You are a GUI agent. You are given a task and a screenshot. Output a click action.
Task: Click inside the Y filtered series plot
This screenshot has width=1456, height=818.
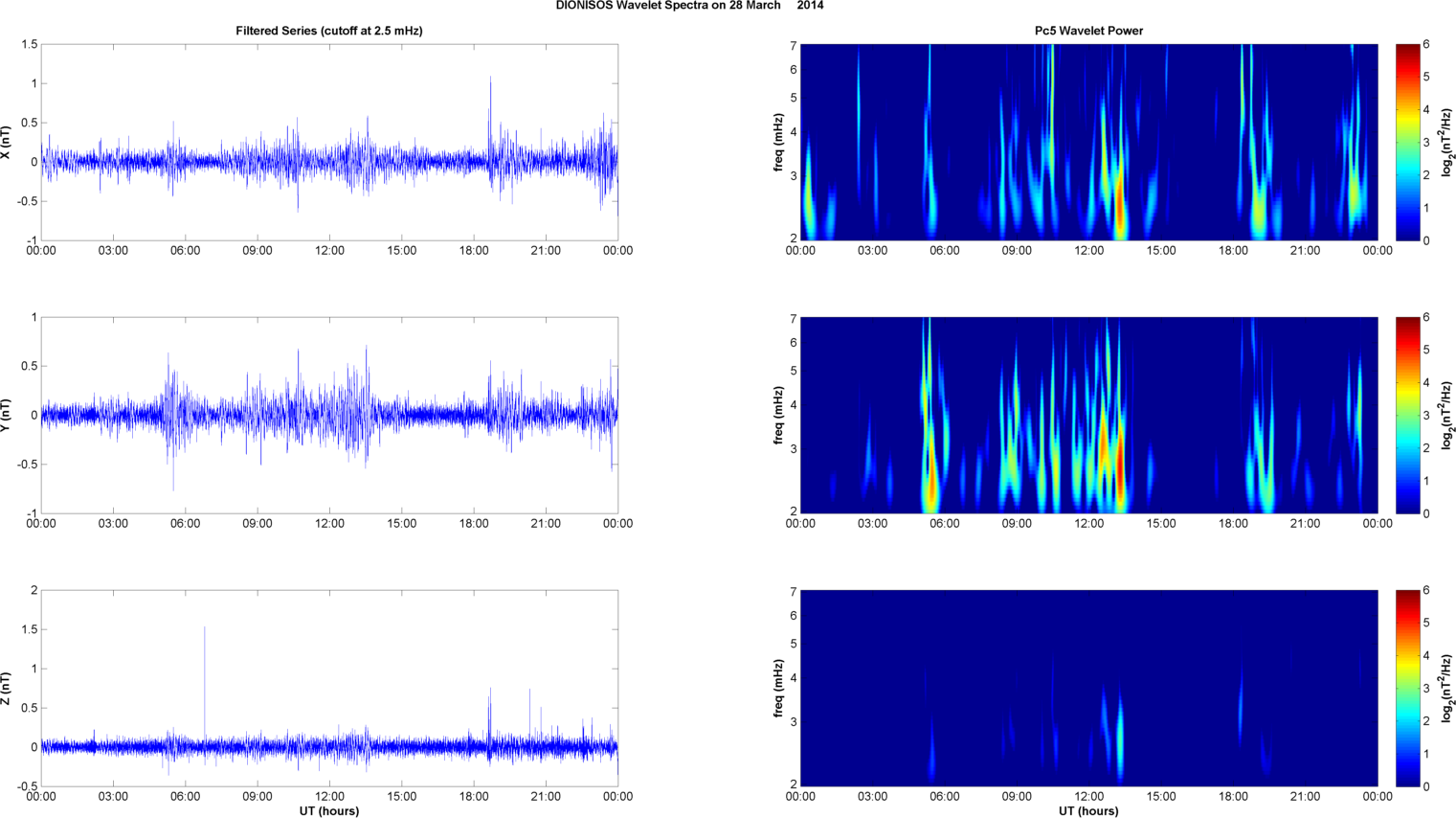[329, 415]
